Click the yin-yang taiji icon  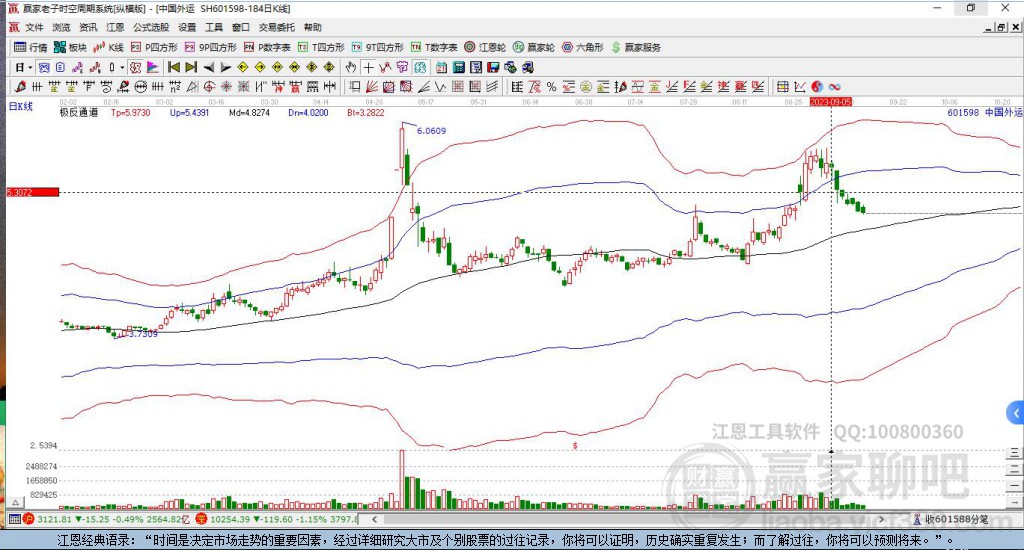pyautogui.click(x=817, y=86)
